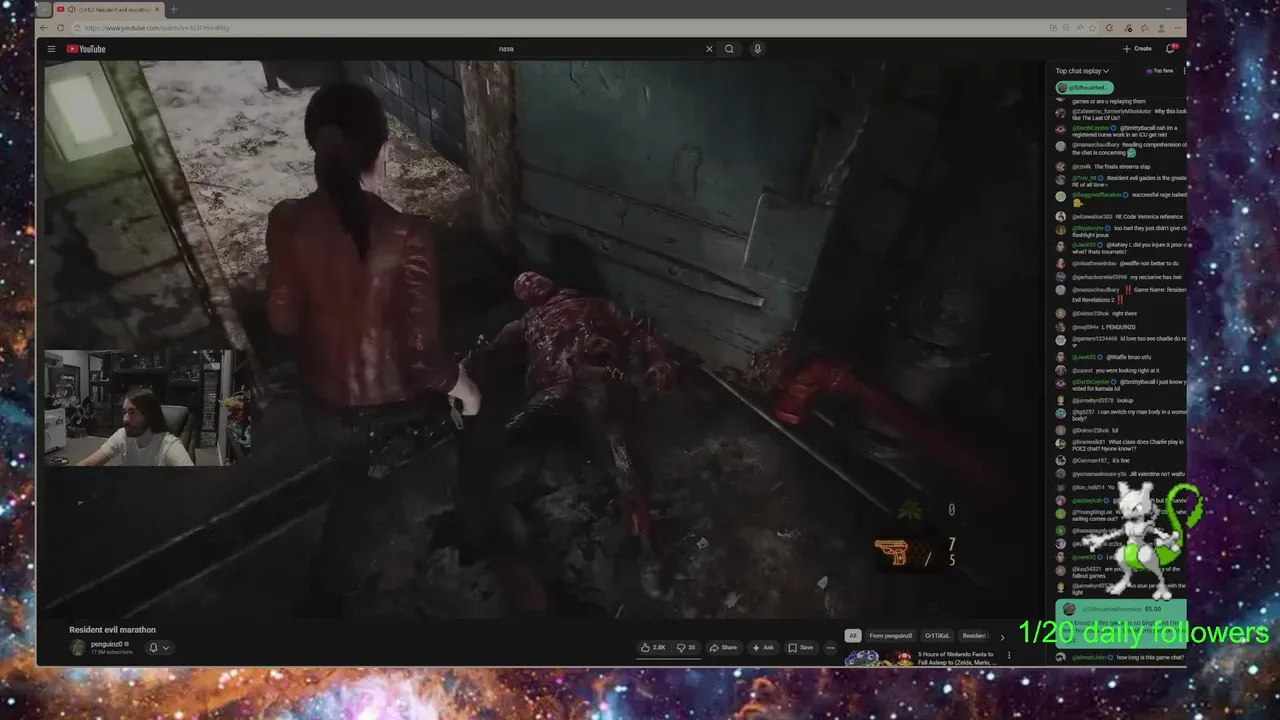
Task: Add this page to browser favorites
Action: point(1092,28)
